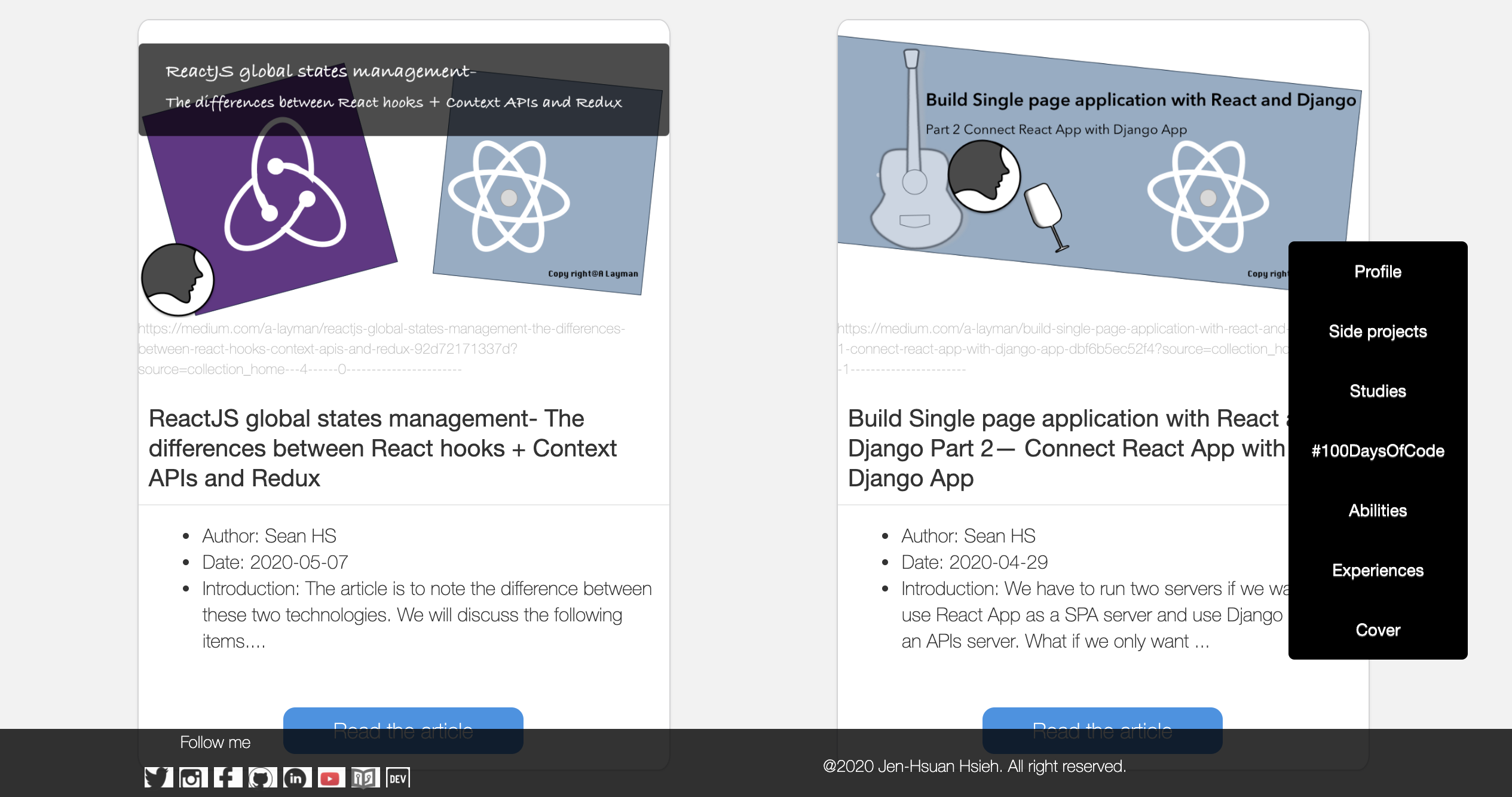Screen dimensions: 1512x797
Task: Go to Profile in the side menu
Action: (1378, 272)
